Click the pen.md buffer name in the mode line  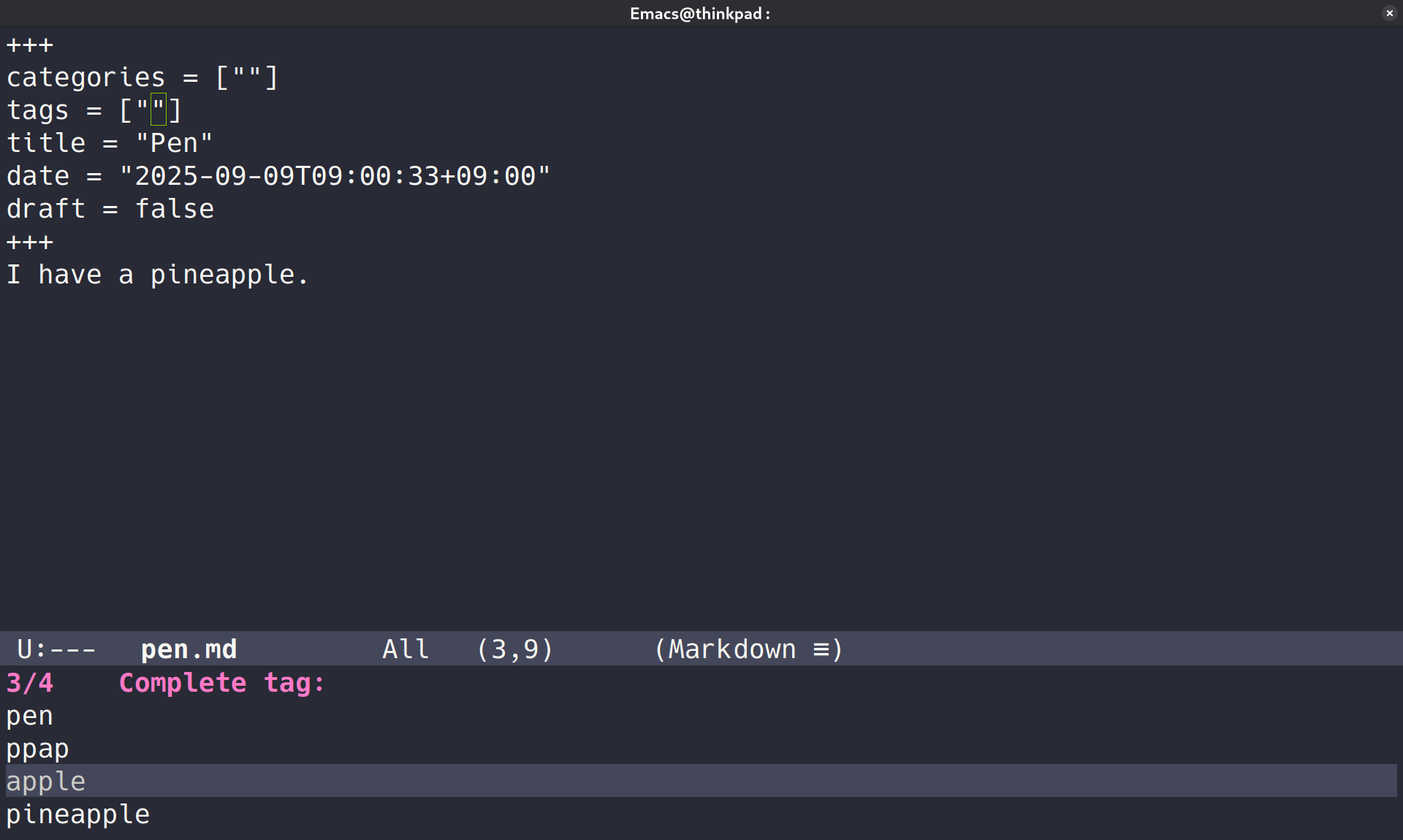click(x=189, y=649)
